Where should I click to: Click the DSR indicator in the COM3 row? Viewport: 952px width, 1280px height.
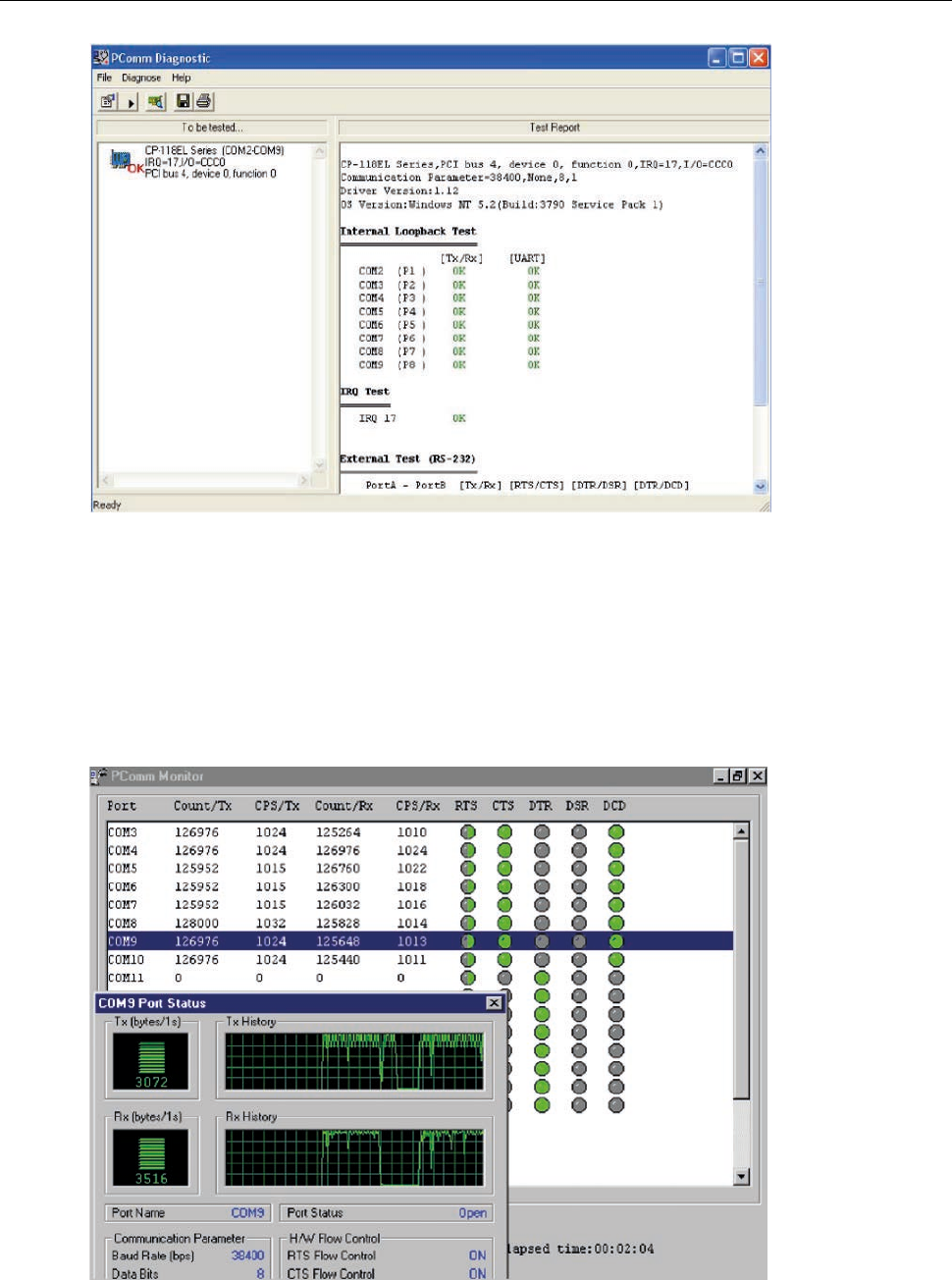579,832
